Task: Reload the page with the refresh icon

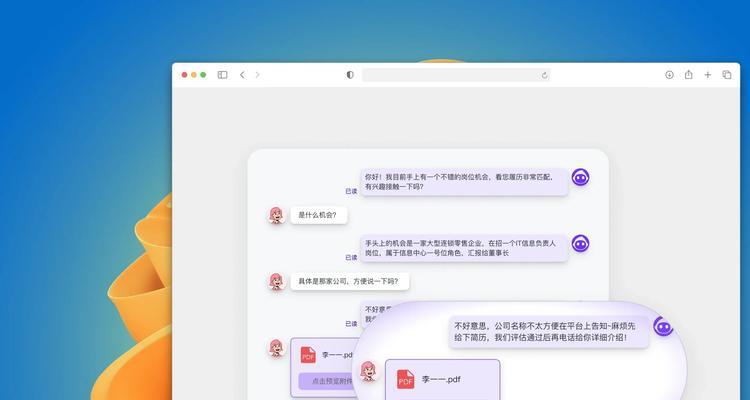Action: pyautogui.click(x=544, y=75)
